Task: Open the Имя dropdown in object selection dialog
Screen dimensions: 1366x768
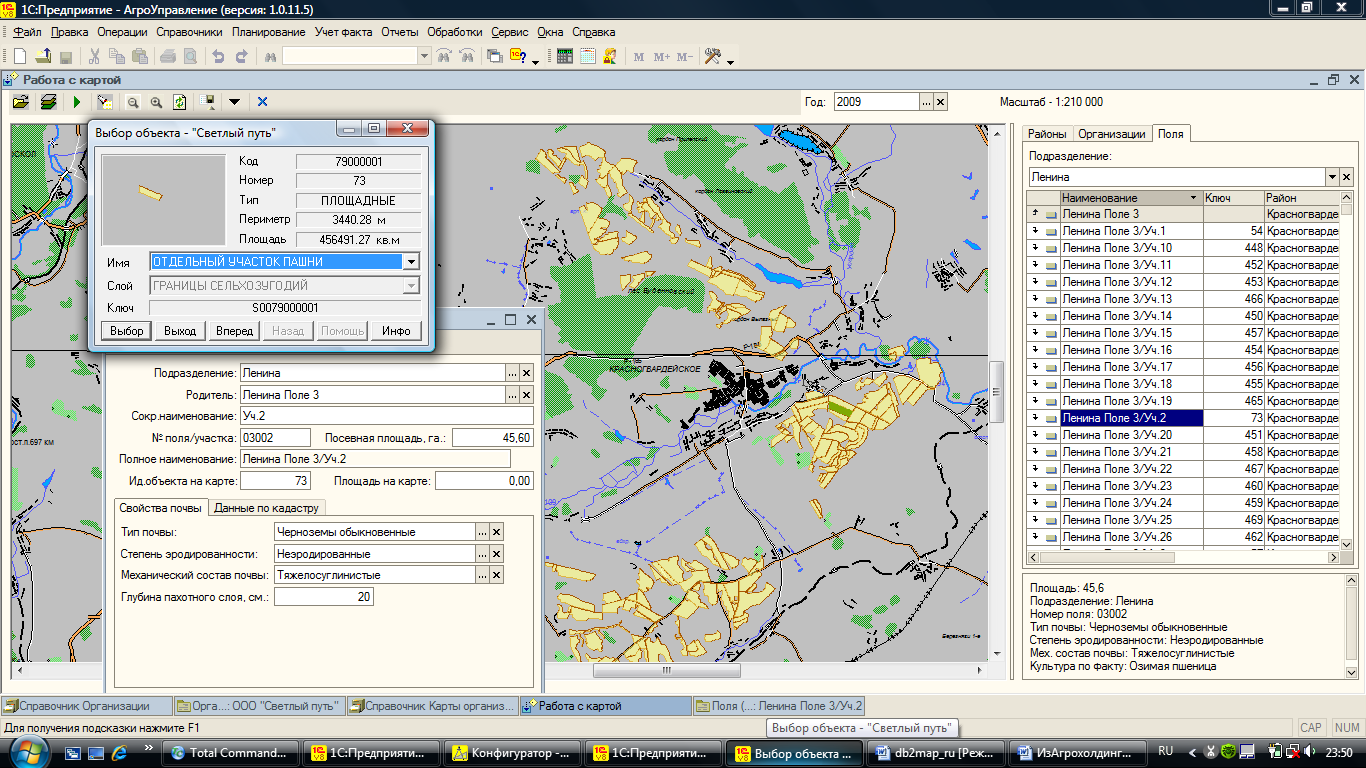Action: [x=410, y=262]
